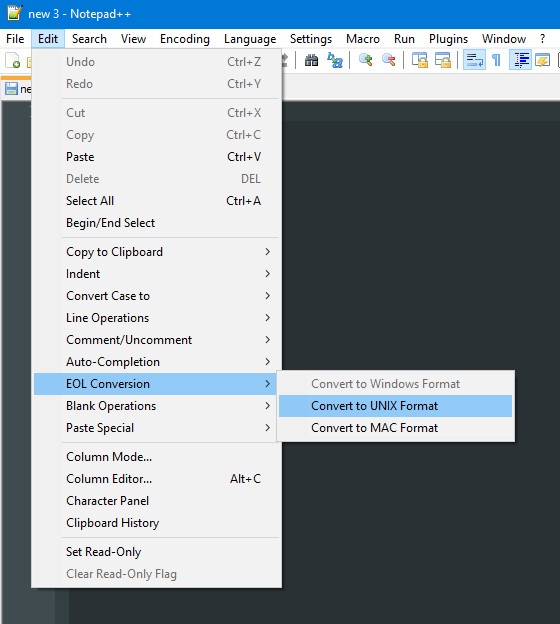Click the Zoom In magnifier icon
Viewport: 560px width, 624px height.
click(x=365, y=60)
